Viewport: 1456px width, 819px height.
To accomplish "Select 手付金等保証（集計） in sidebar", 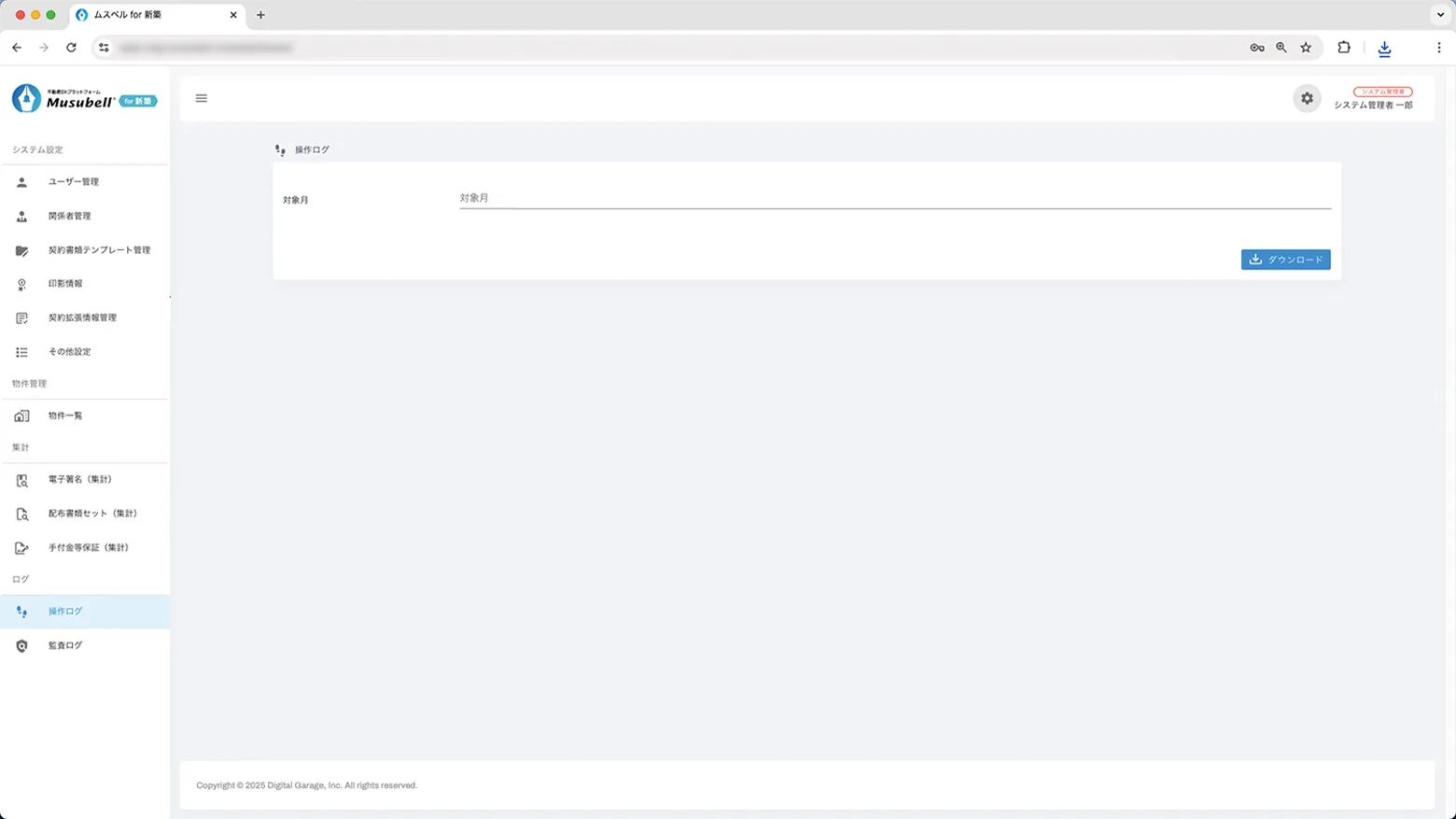I will [88, 548].
